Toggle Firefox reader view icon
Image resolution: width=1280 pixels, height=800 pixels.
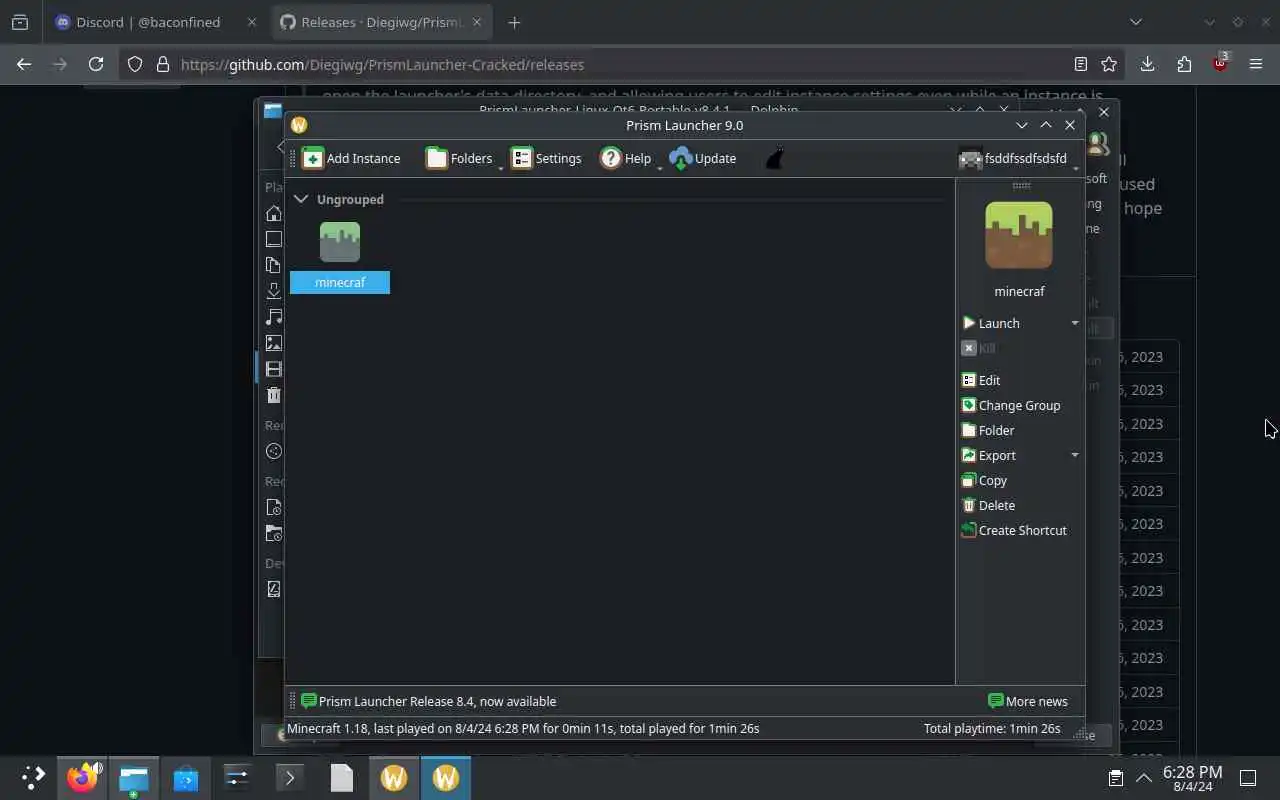(1081, 64)
